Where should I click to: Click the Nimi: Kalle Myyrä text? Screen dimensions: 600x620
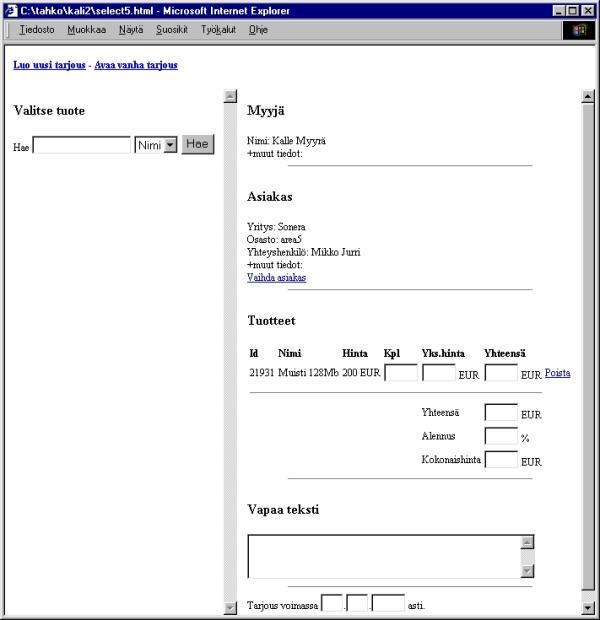coord(286,141)
